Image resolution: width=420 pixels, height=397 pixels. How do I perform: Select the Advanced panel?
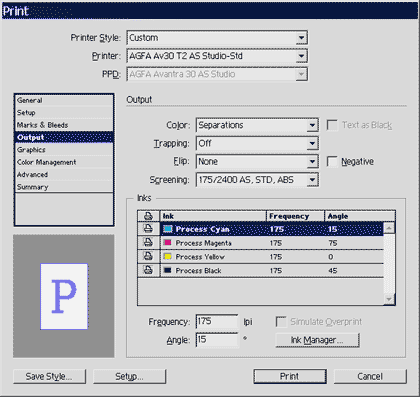tap(64, 174)
